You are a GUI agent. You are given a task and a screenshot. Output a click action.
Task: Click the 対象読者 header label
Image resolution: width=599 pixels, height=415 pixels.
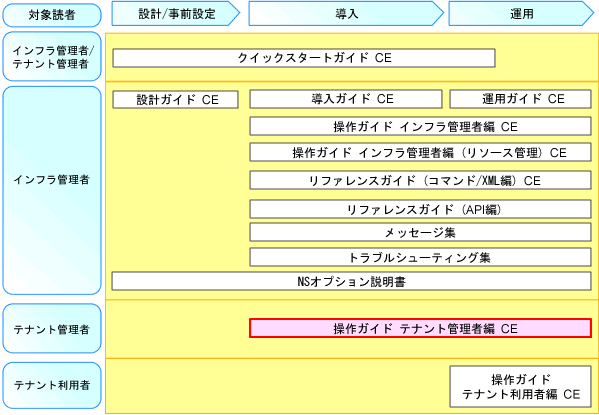(x=52, y=15)
